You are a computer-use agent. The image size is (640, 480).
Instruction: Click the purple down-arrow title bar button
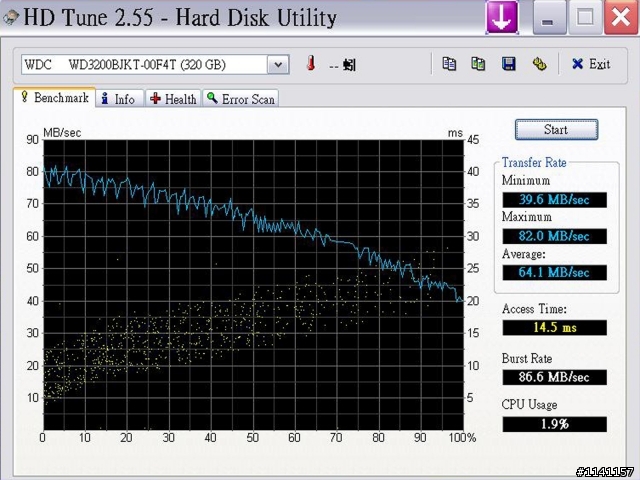(x=502, y=18)
